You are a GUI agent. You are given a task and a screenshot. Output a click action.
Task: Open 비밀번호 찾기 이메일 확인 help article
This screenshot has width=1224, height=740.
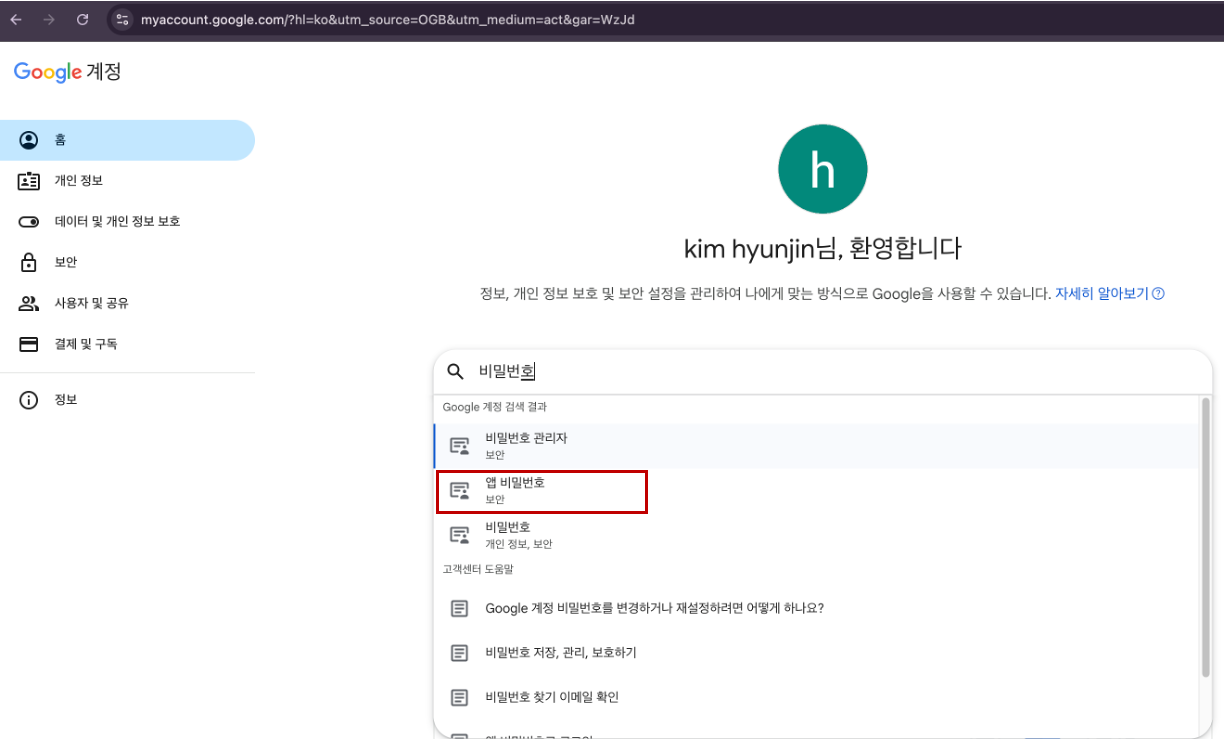click(816, 697)
